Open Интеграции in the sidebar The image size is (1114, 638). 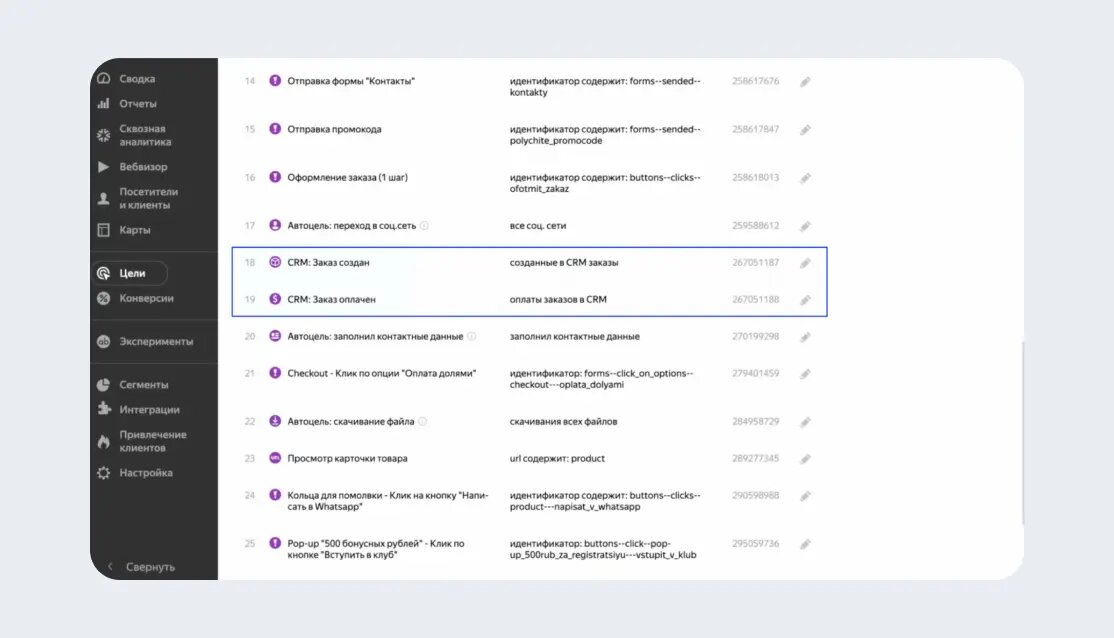[149, 410]
